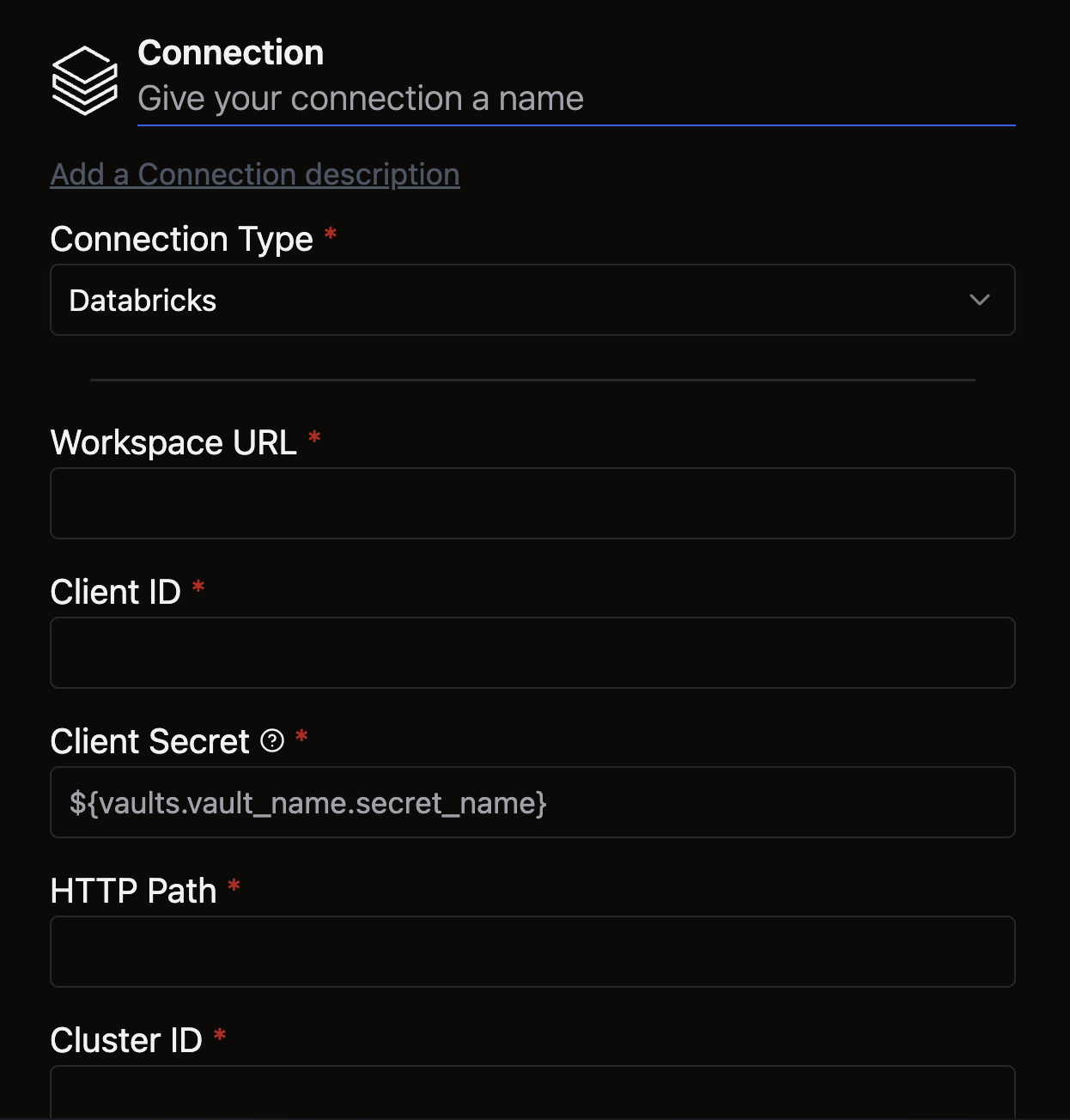1070x1120 pixels.
Task: Click the Connection Type label
Action: 182,240
